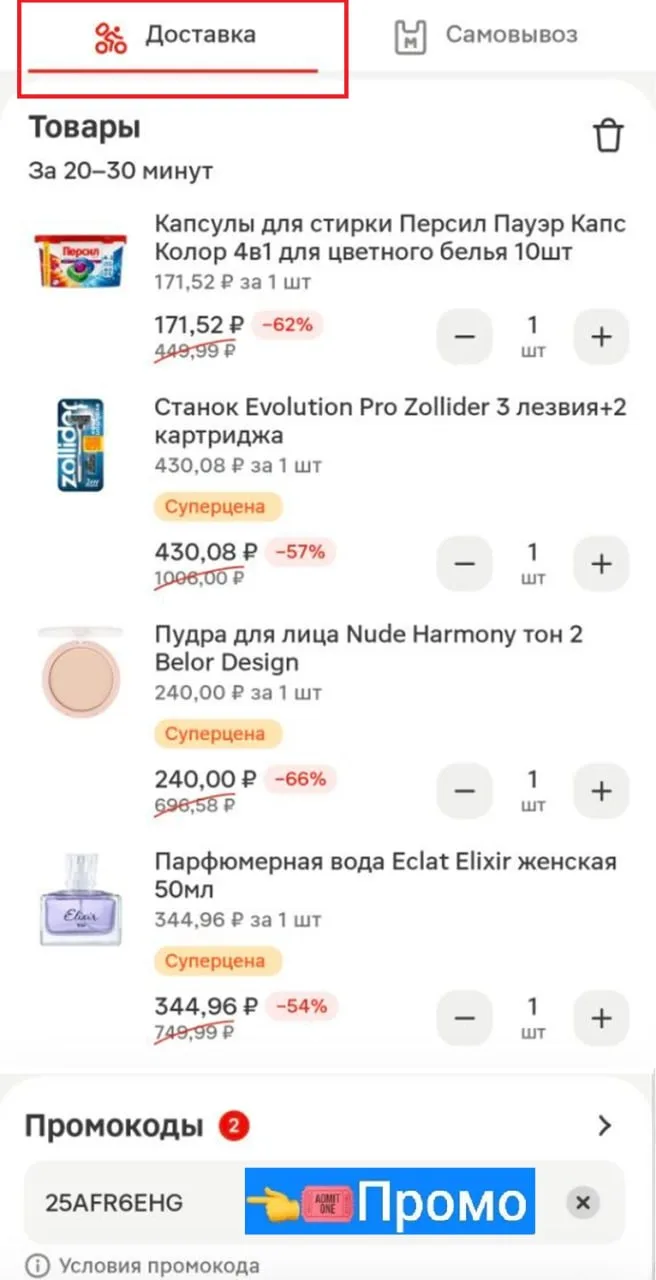The width and height of the screenshot is (656, 1280).
Task: Decrease quantity of Zollider razor
Action: click(464, 564)
